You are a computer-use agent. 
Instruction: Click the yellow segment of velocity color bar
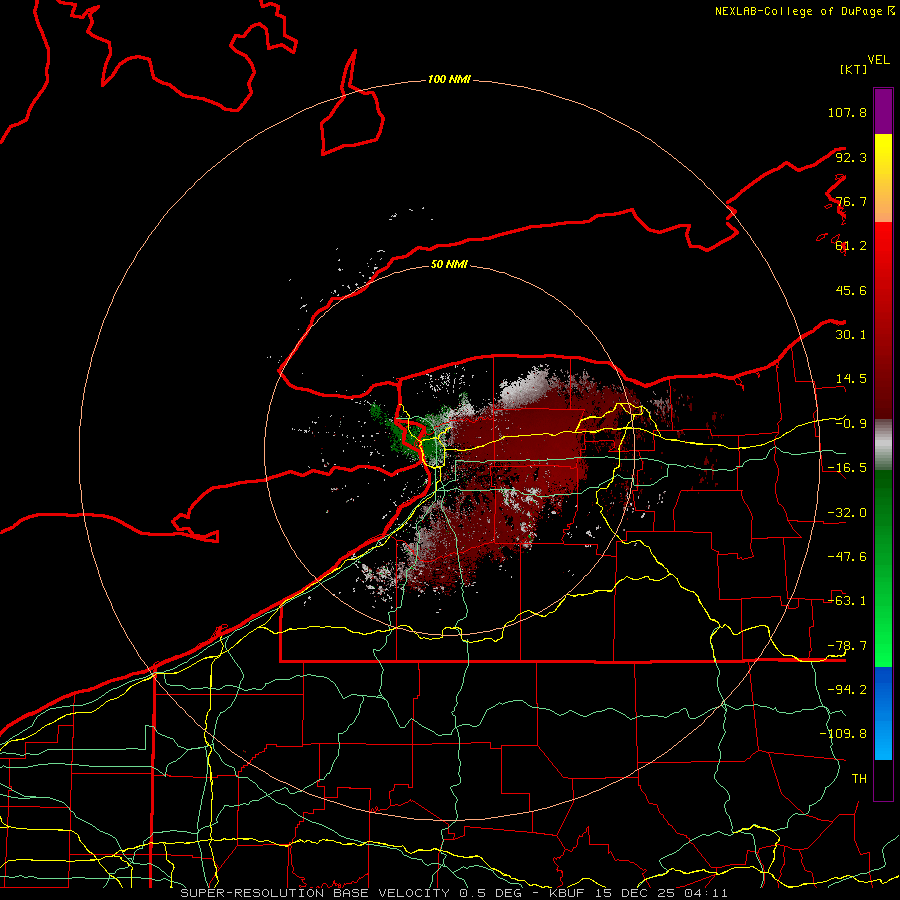(x=883, y=178)
